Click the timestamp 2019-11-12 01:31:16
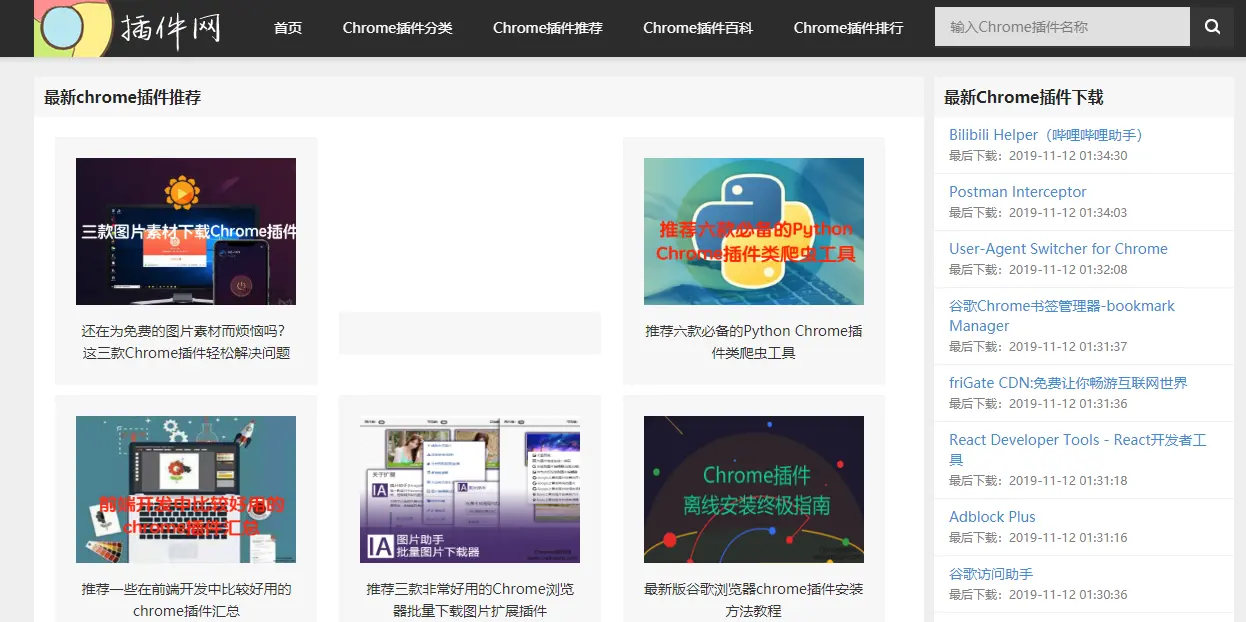The height and width of the screenshot is (622, 1246). pos(1068,538)
